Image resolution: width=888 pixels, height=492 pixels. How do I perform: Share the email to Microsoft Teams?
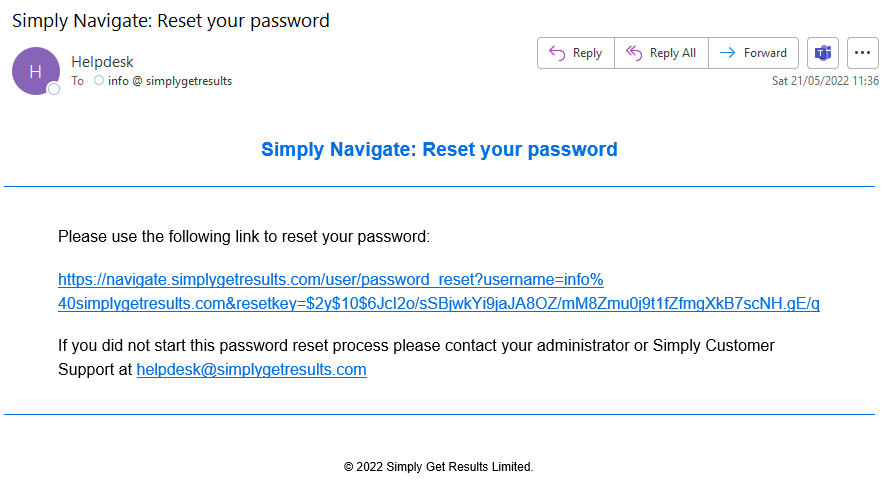(x=824, y=53)
